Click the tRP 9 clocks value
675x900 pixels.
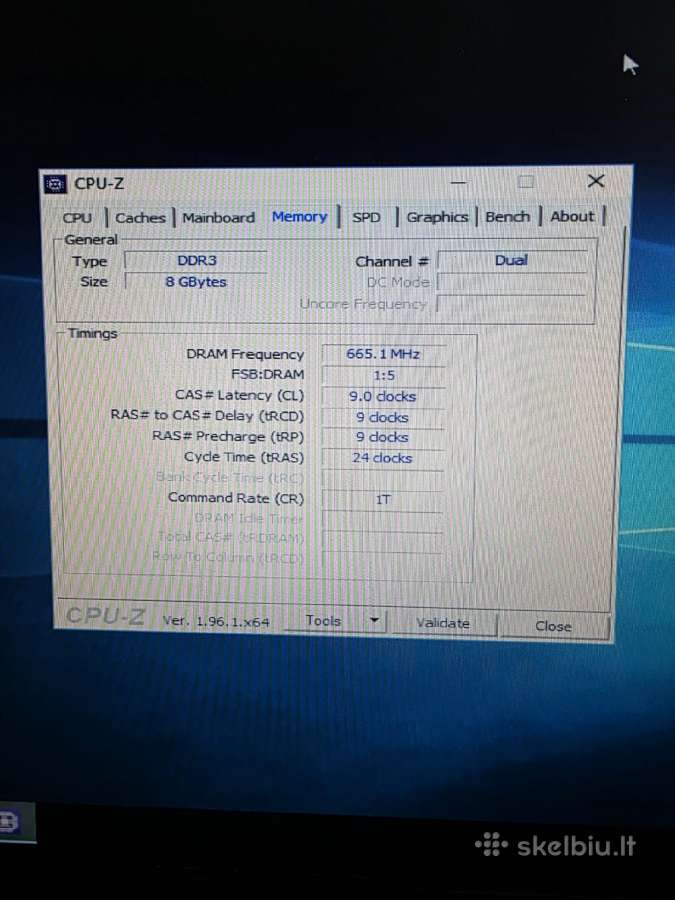tap(383, 437)
